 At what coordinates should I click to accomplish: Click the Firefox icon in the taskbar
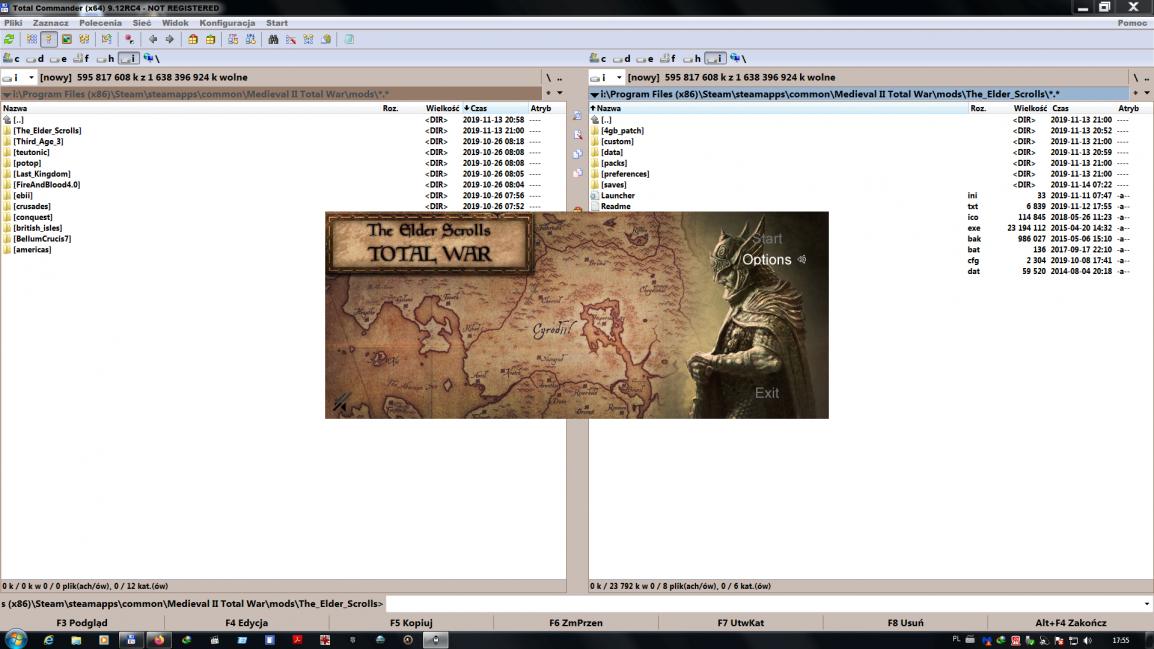(x=158, y=640)
